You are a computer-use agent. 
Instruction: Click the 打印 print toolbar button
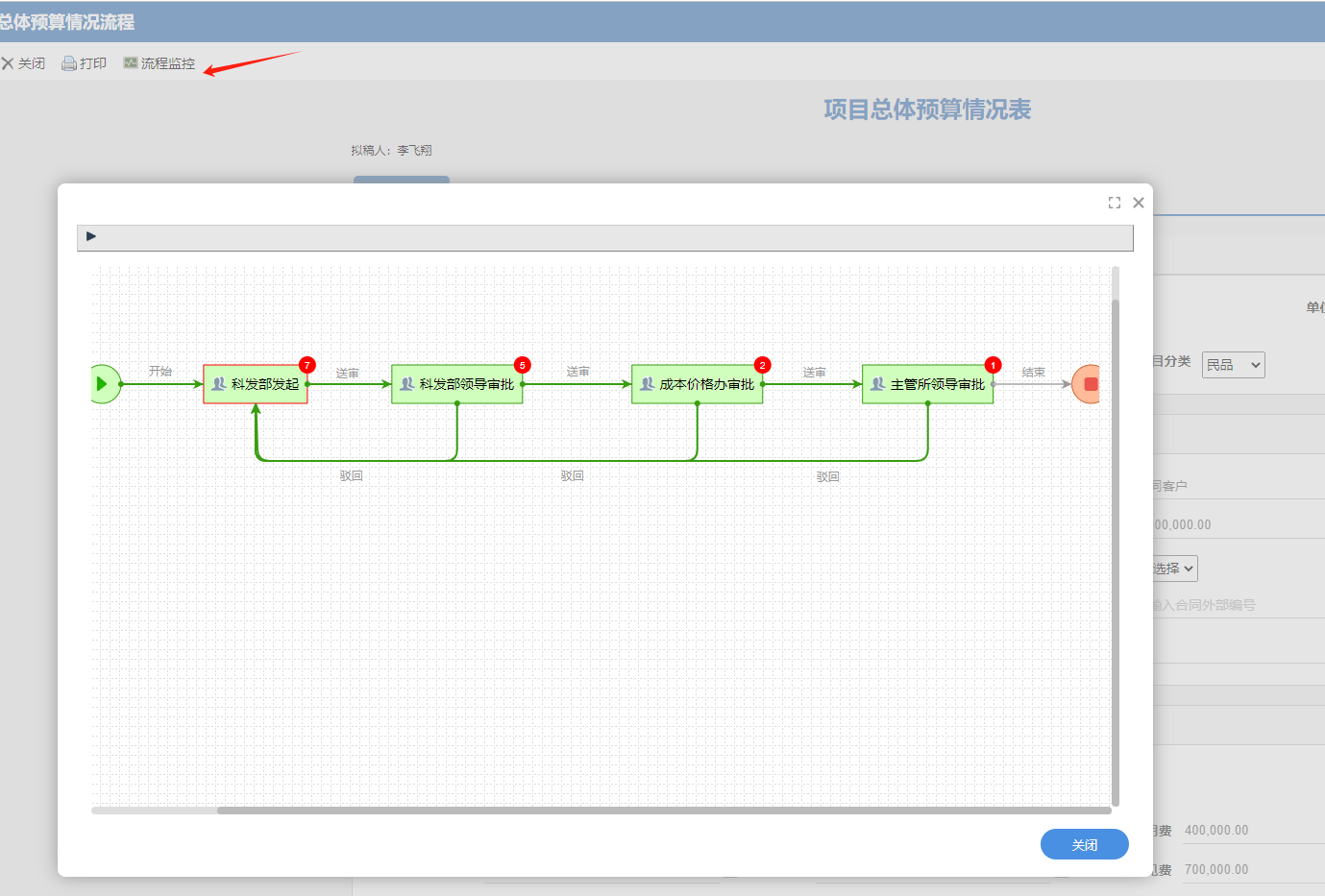[85, 63]
